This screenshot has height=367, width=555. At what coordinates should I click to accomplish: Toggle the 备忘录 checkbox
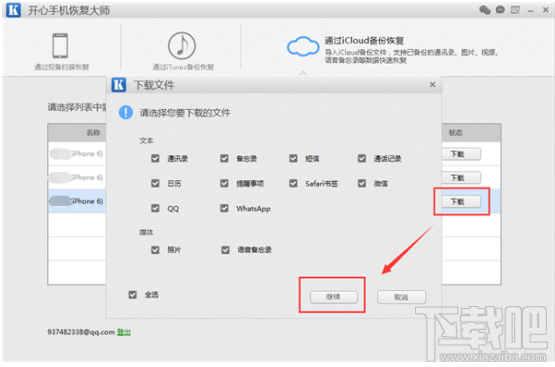click(224, 158)
